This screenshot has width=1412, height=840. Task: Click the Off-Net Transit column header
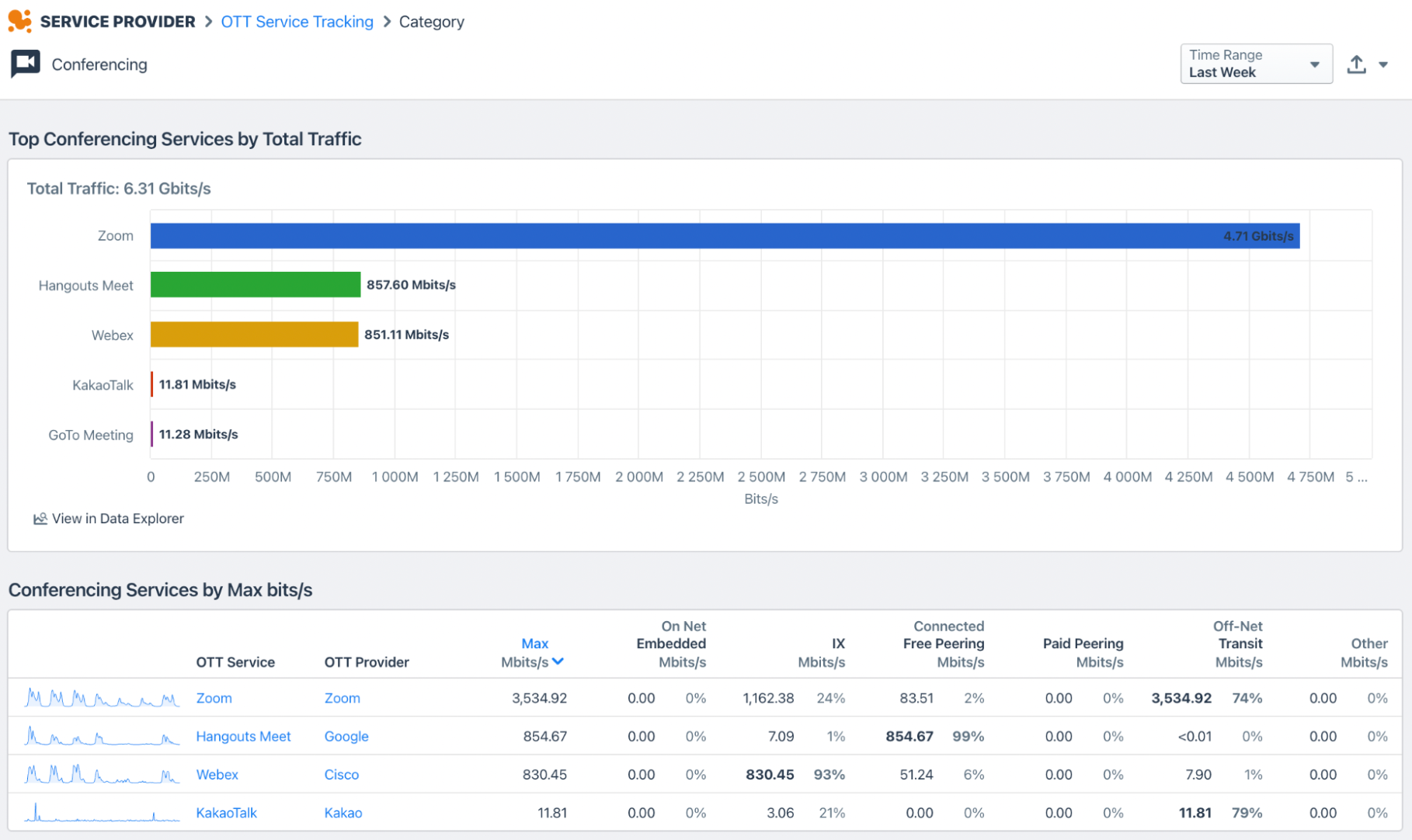coord(1238,644)
